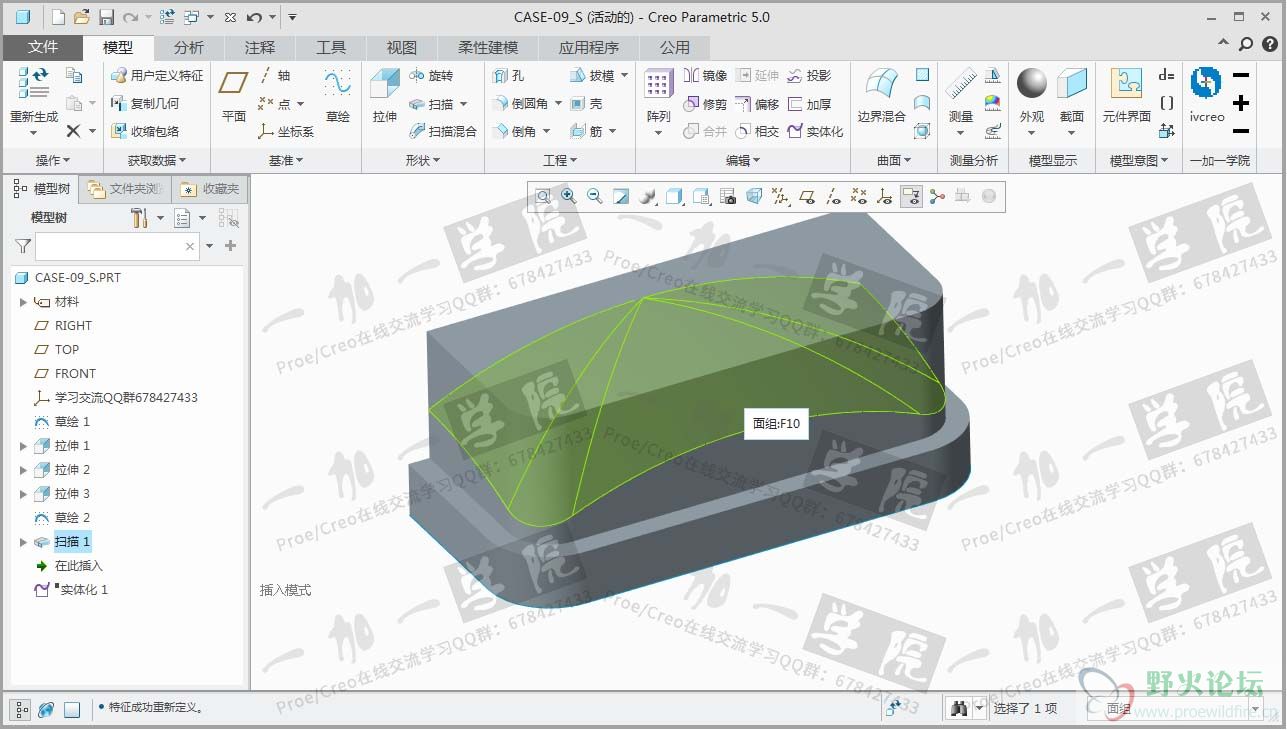
Task: Toggle coordinate system display in graphics toolbar
Action: (x=885, y=196)
